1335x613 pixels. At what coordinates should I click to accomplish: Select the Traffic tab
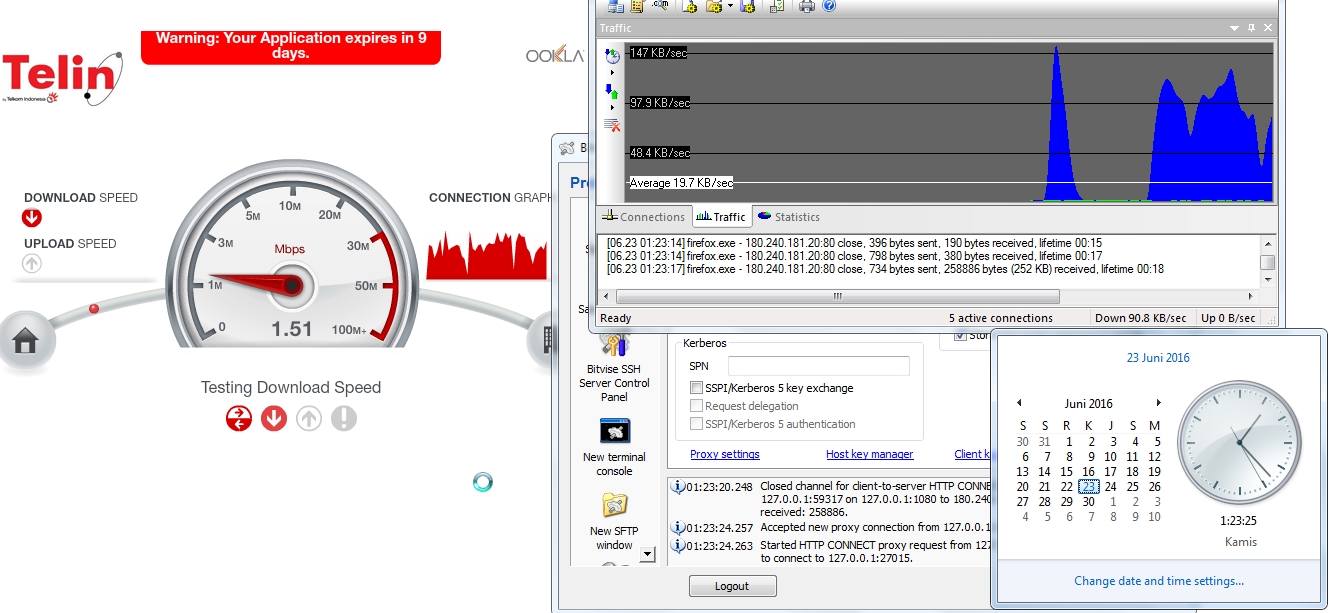point(721,217)
